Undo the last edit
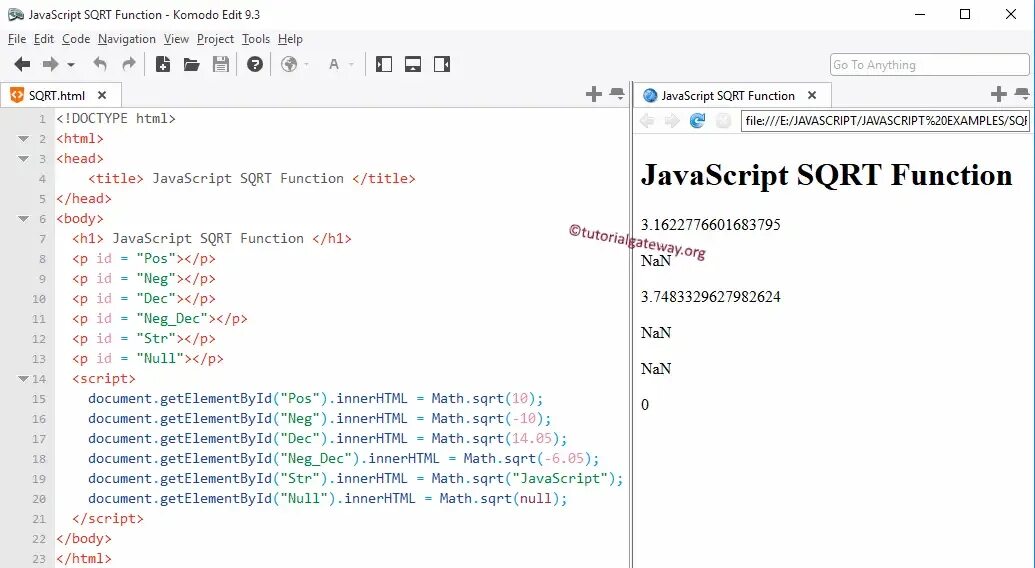Image resolution: width=1035 pixels, height=568 pixels. tap(100, 65)
